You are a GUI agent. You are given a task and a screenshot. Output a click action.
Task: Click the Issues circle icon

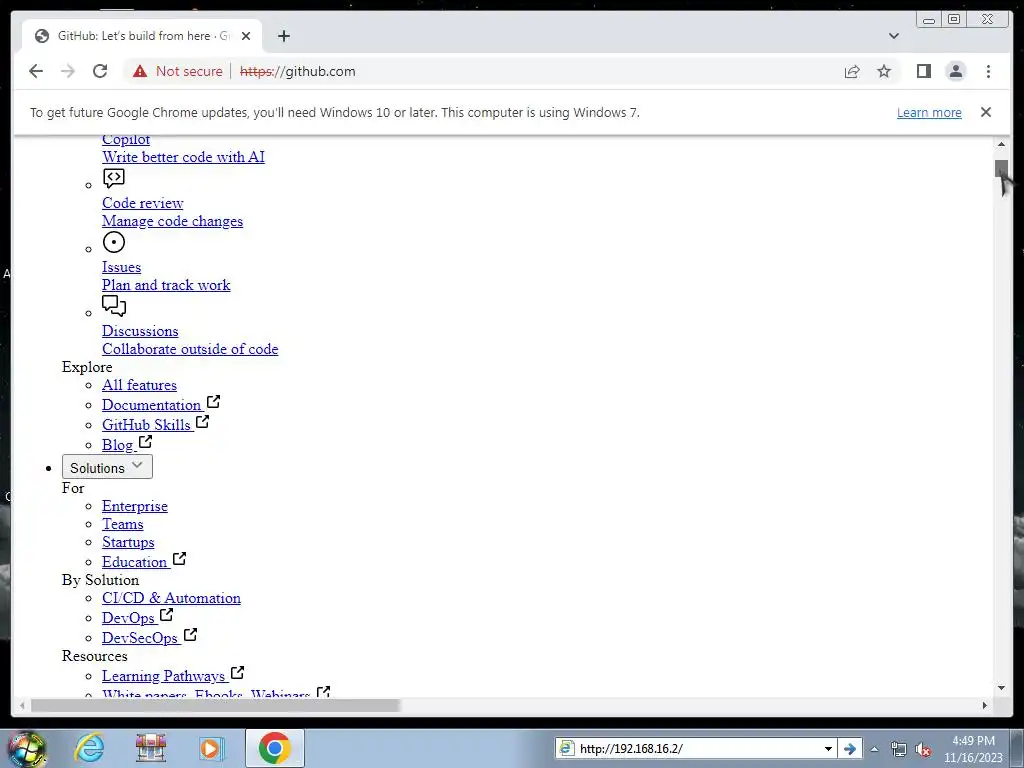click(x=114, y=242)
